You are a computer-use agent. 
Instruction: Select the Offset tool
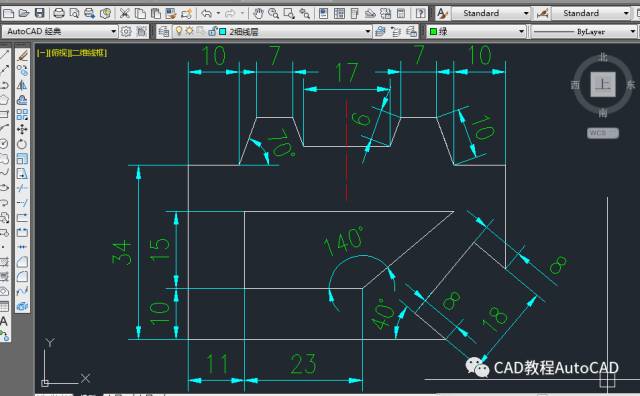pyautogui.click(x=22, y=100)
